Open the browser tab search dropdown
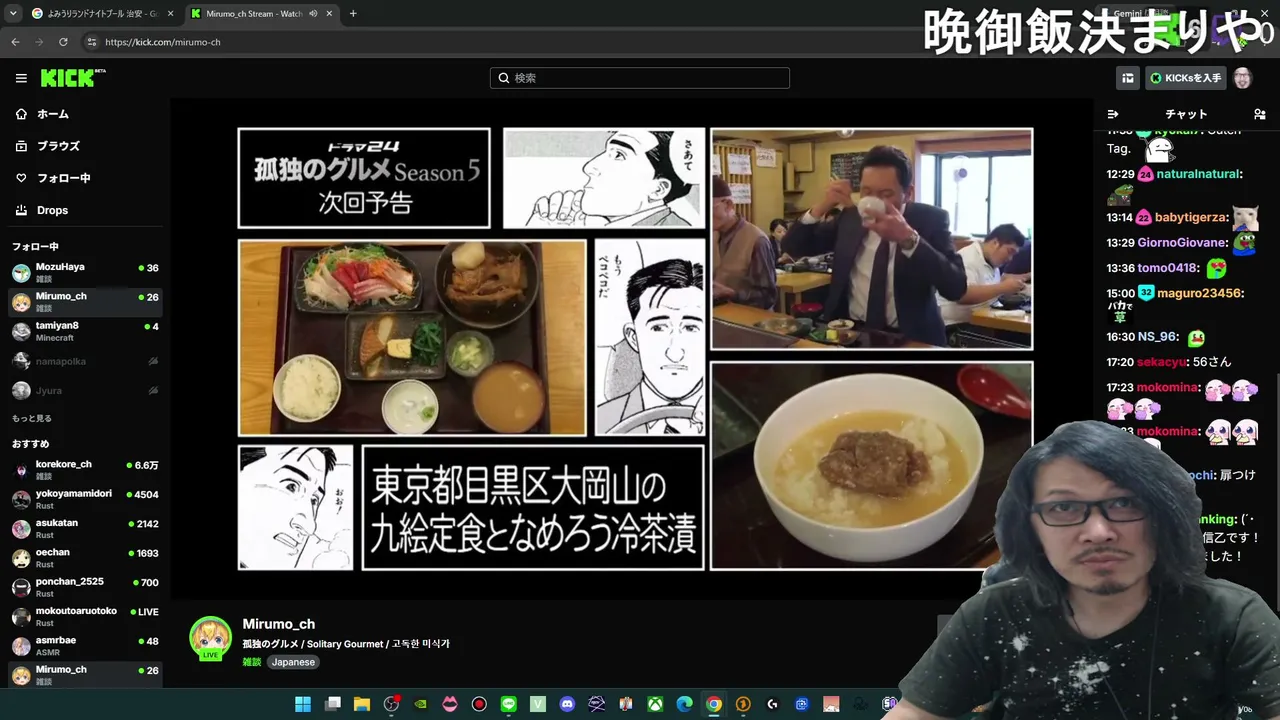This screenshot has width=1280, height=720. [x=13, y=14]
